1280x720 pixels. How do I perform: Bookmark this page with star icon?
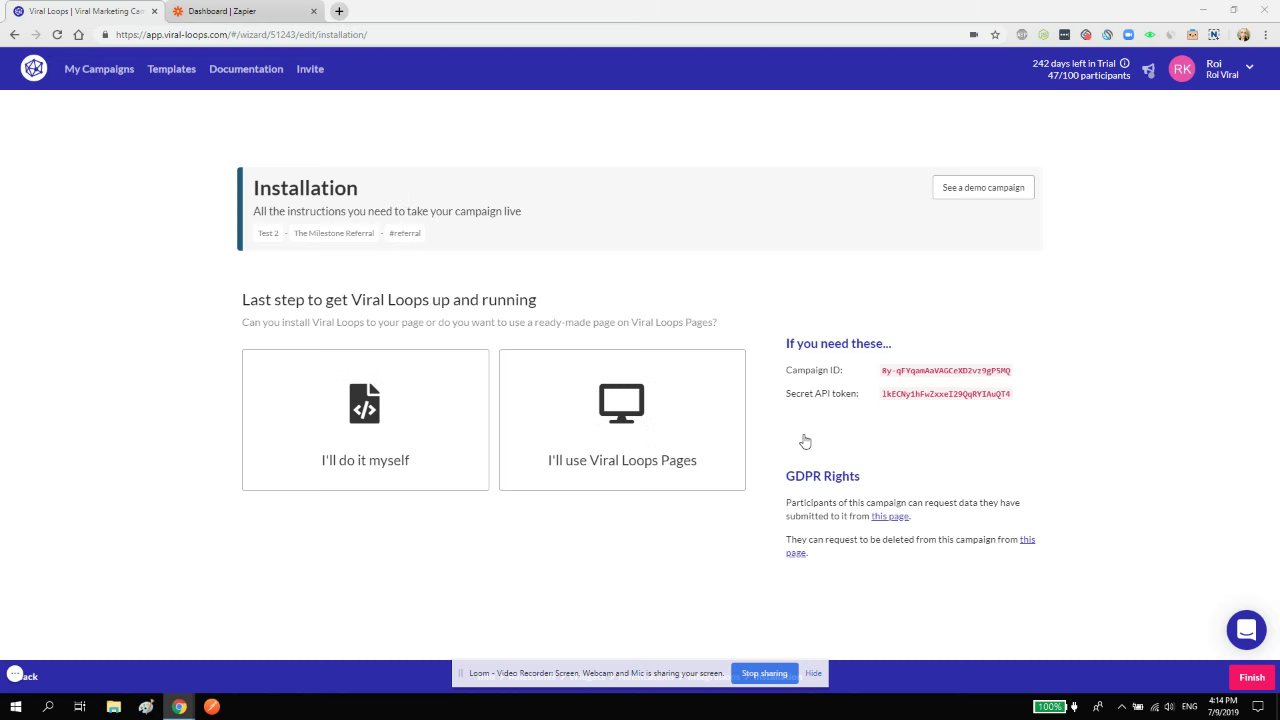995,34
